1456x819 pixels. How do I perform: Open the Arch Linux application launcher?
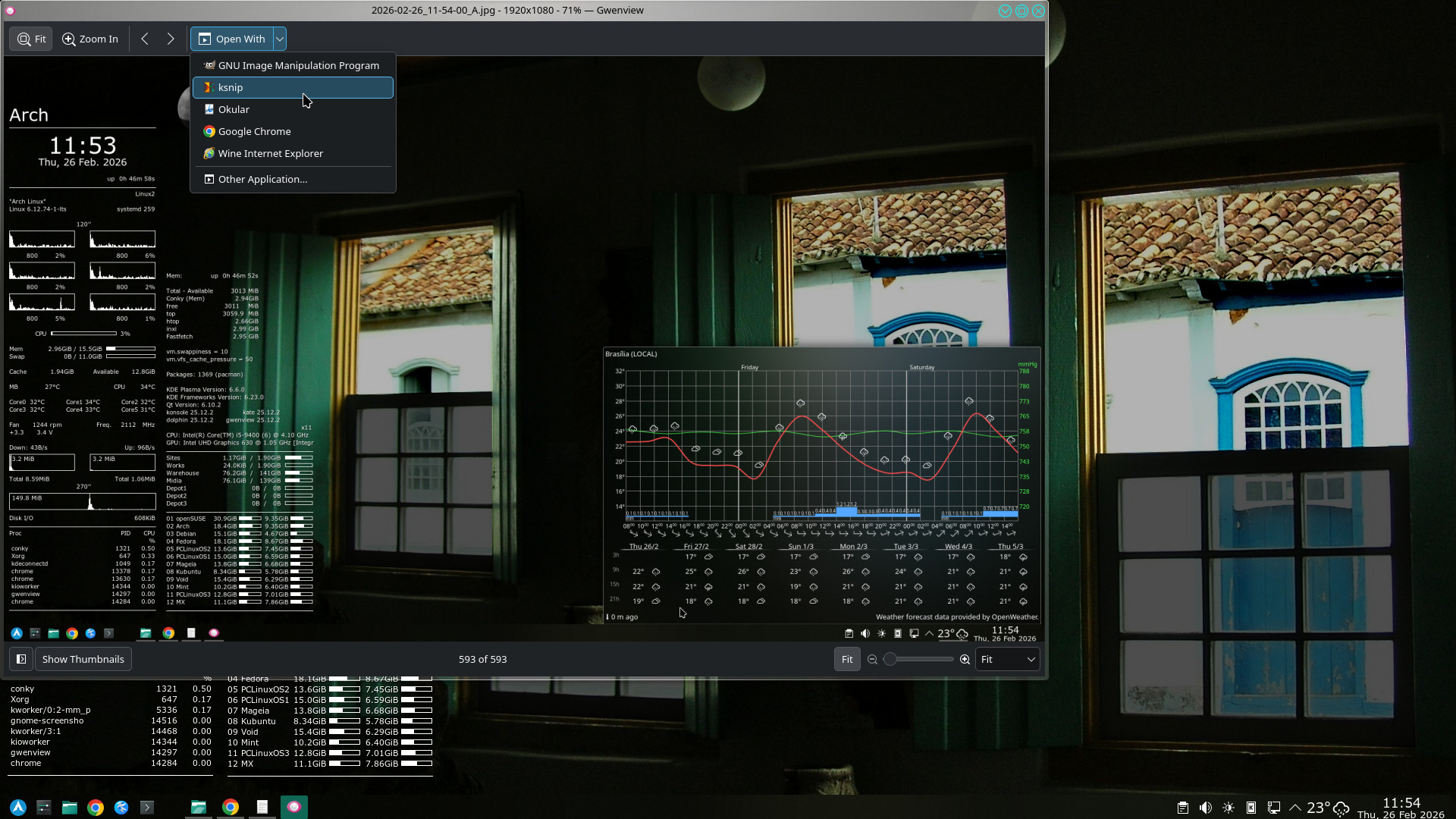click(x=18, y=808)
